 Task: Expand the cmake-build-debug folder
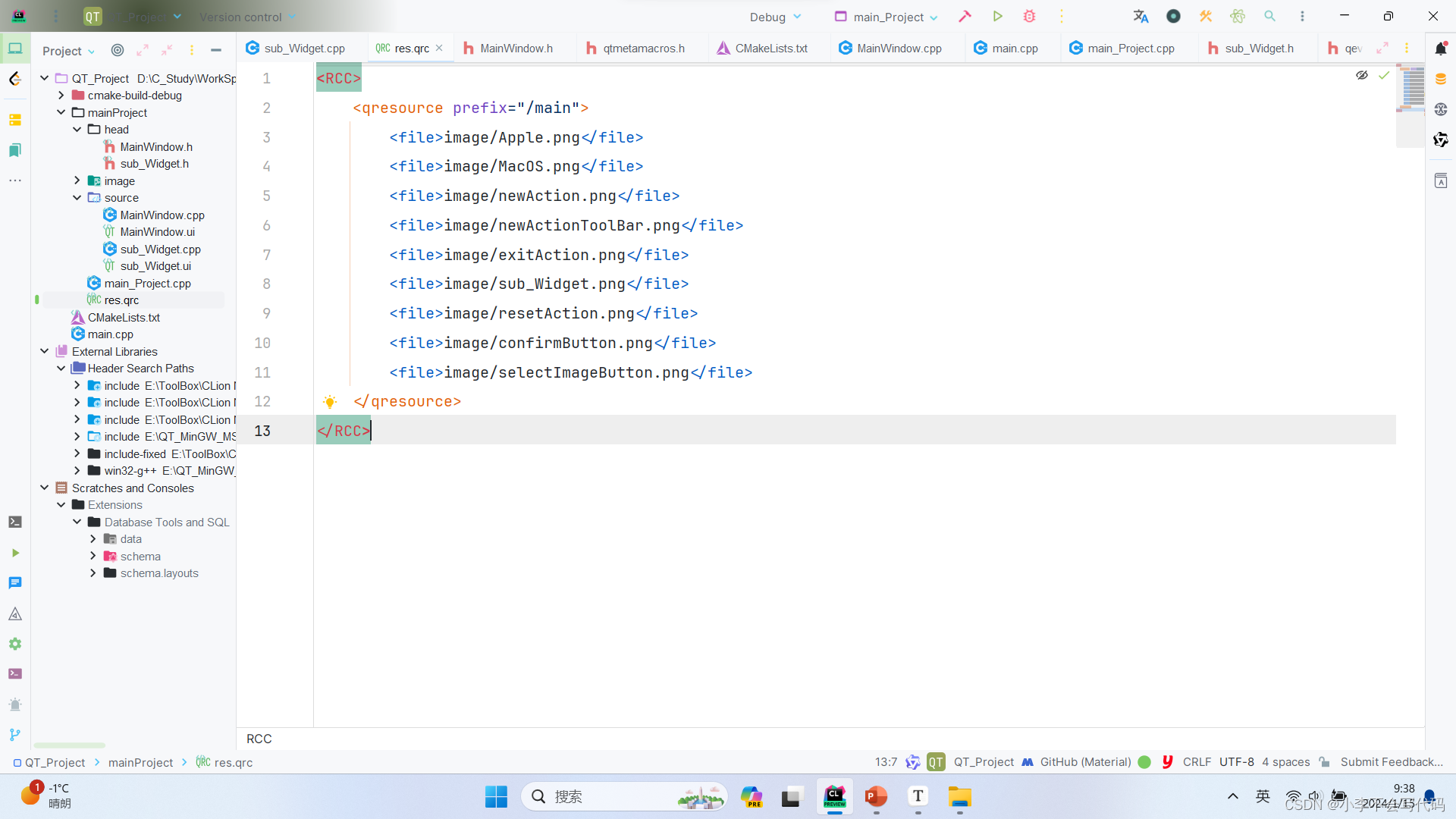pyautogui.click(x=61, y=96)
